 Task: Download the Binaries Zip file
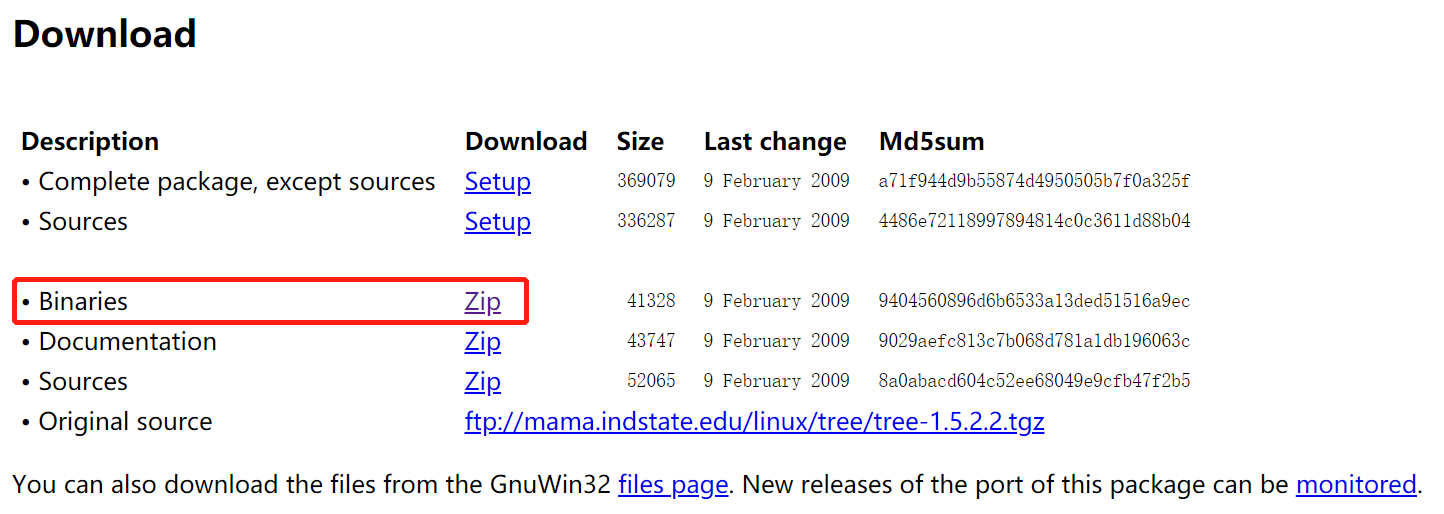point(482,302)
